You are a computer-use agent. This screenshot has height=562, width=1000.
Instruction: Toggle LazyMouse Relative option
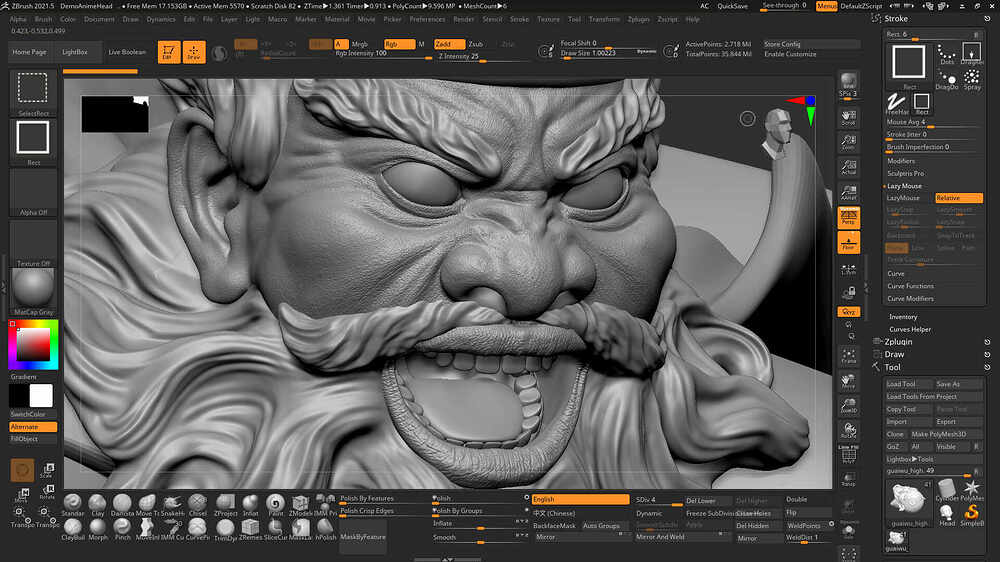coord(959,198)
